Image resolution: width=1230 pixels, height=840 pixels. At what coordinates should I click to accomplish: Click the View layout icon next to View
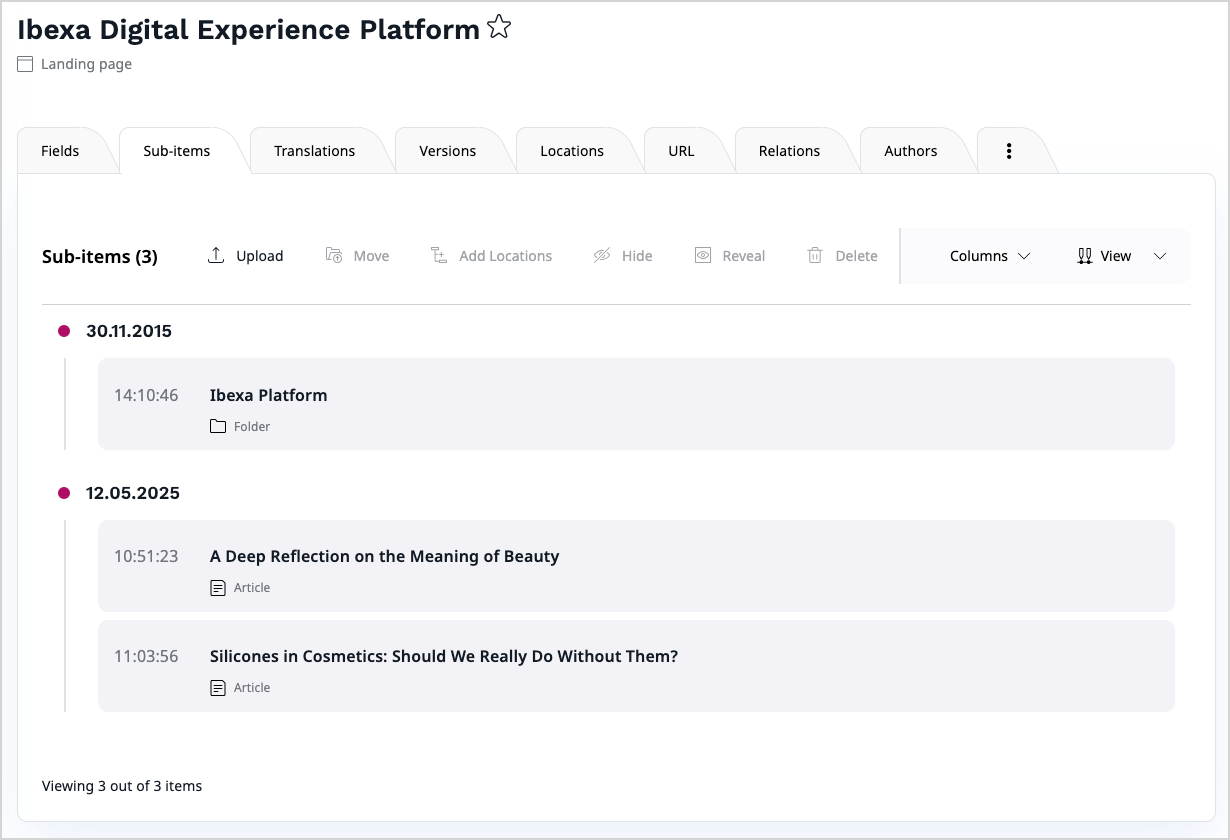tap(1085, 255)
